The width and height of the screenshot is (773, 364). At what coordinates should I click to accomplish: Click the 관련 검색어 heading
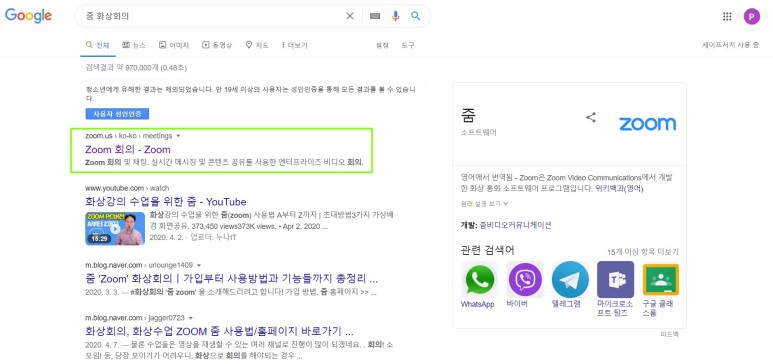(x=488, y=250)
